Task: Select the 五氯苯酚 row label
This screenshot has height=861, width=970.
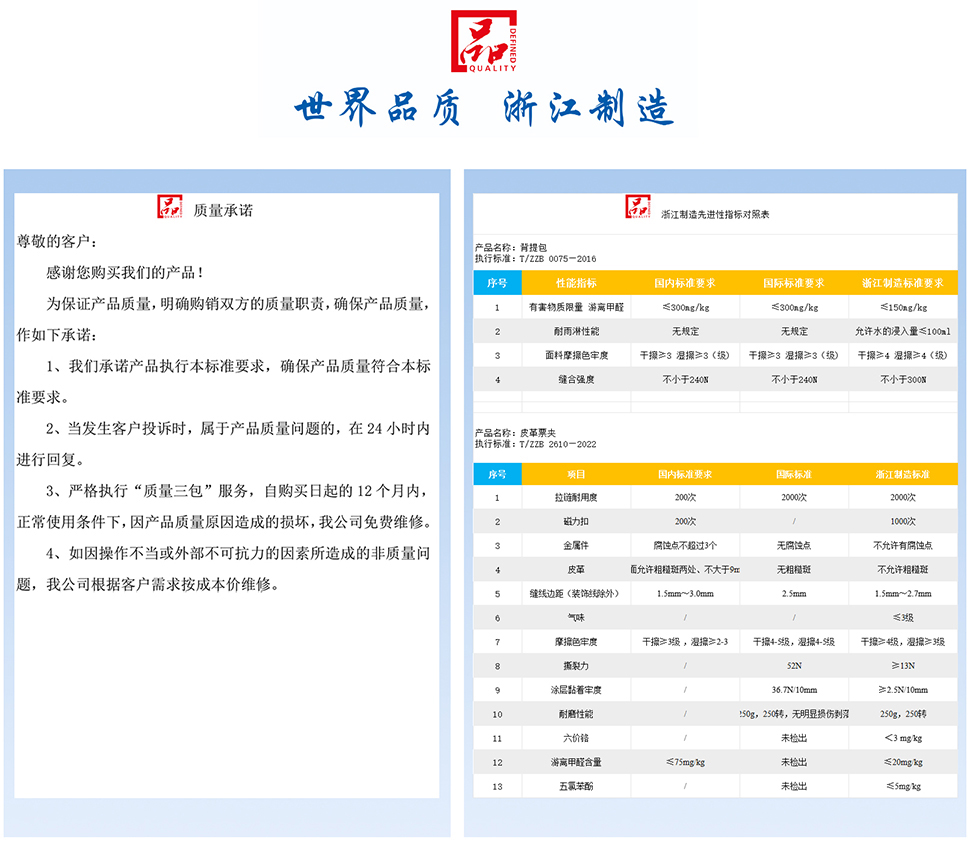Action: [575, 786]
